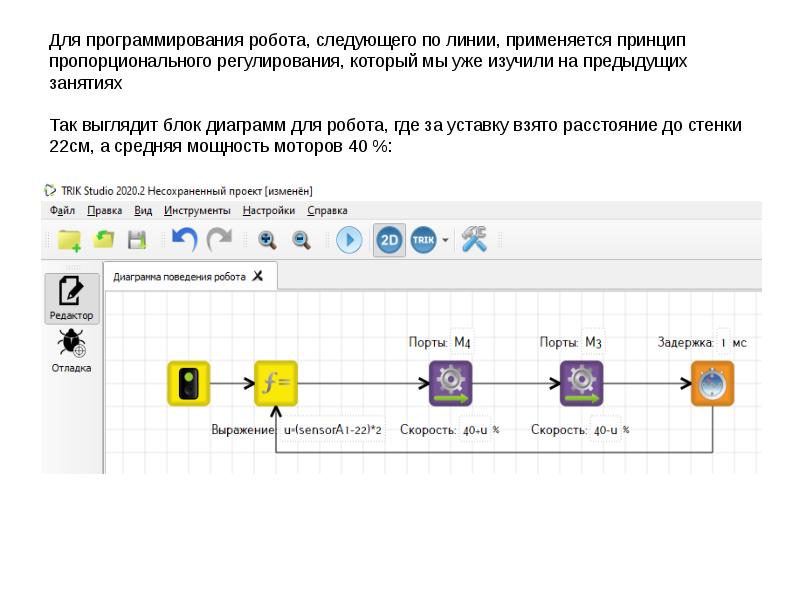This screenshot has width=800, height=600.
Task: Open the settings wrench tools icon
Action: pyautogui.click(x=473, y=240)
